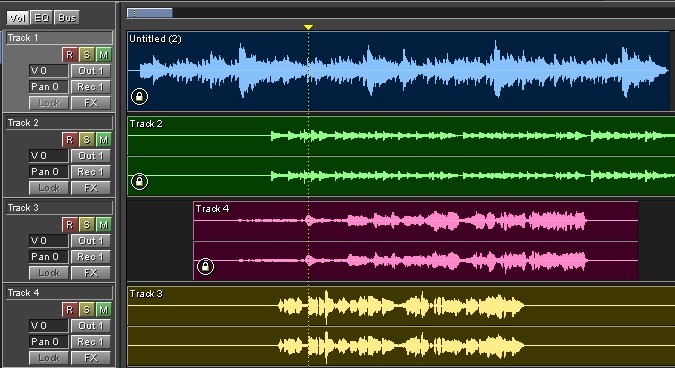Image resolution: width=675 pixels, height=368 pixels.
Task: Click the lock icon on pink Track 4 clip
Action: click(x=205, y=266)
